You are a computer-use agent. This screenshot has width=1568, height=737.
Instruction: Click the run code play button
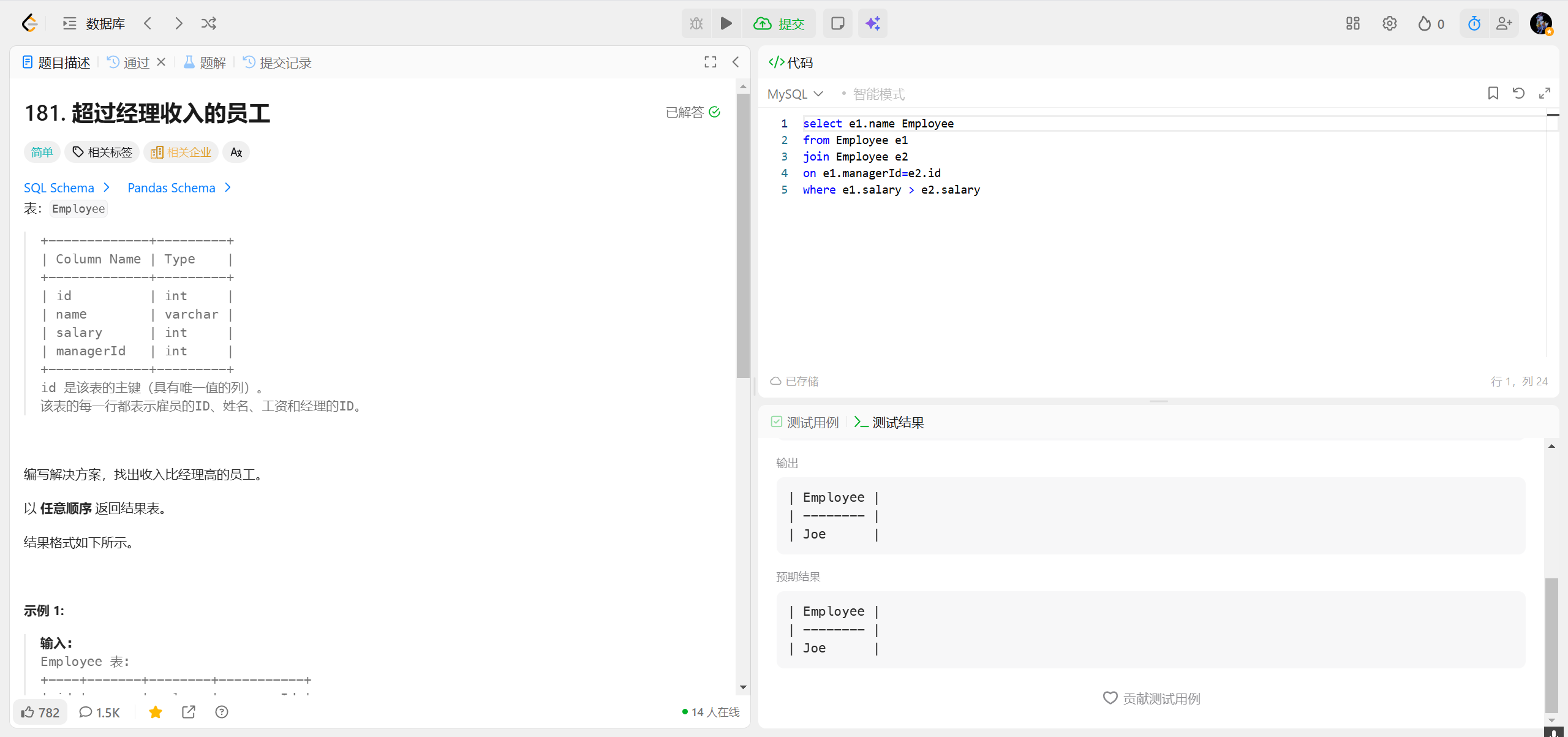pos(726,23)
